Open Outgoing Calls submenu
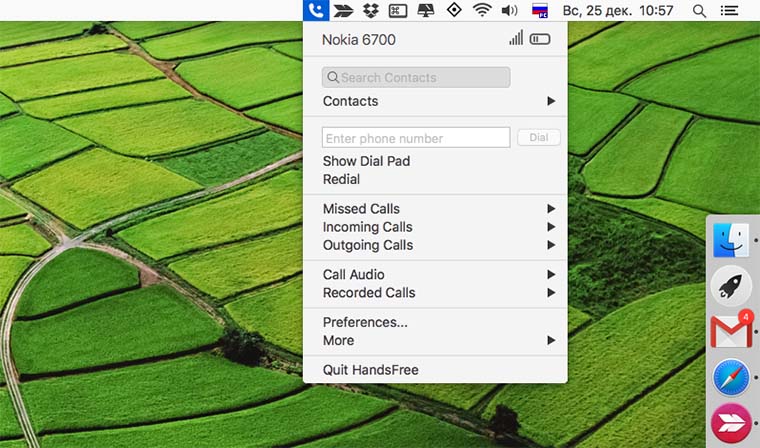This screenshot has height=448, width=760. [x=435, y=245]
